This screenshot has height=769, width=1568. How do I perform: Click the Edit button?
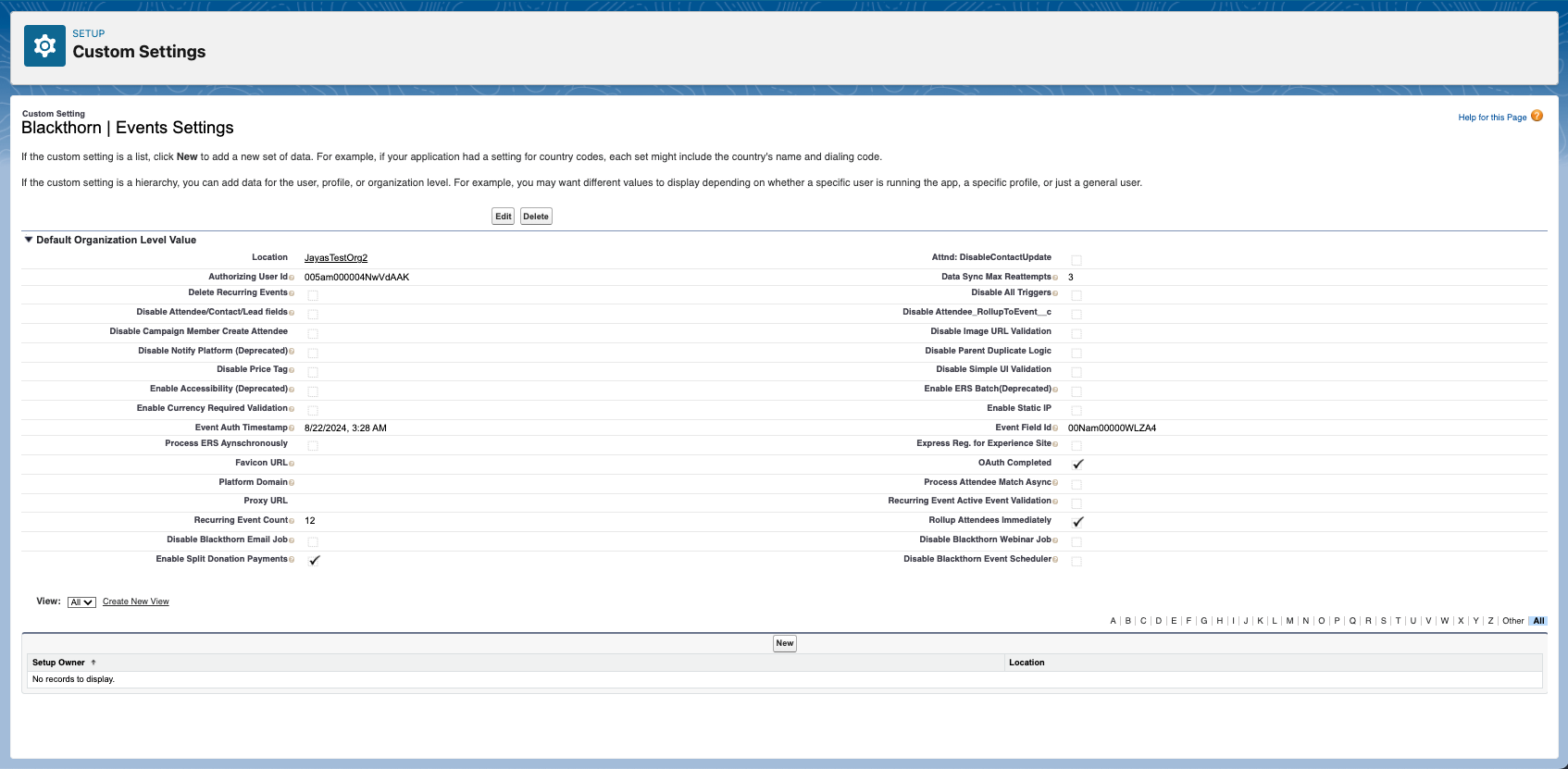pyautogui.click(x=503, y=217)
